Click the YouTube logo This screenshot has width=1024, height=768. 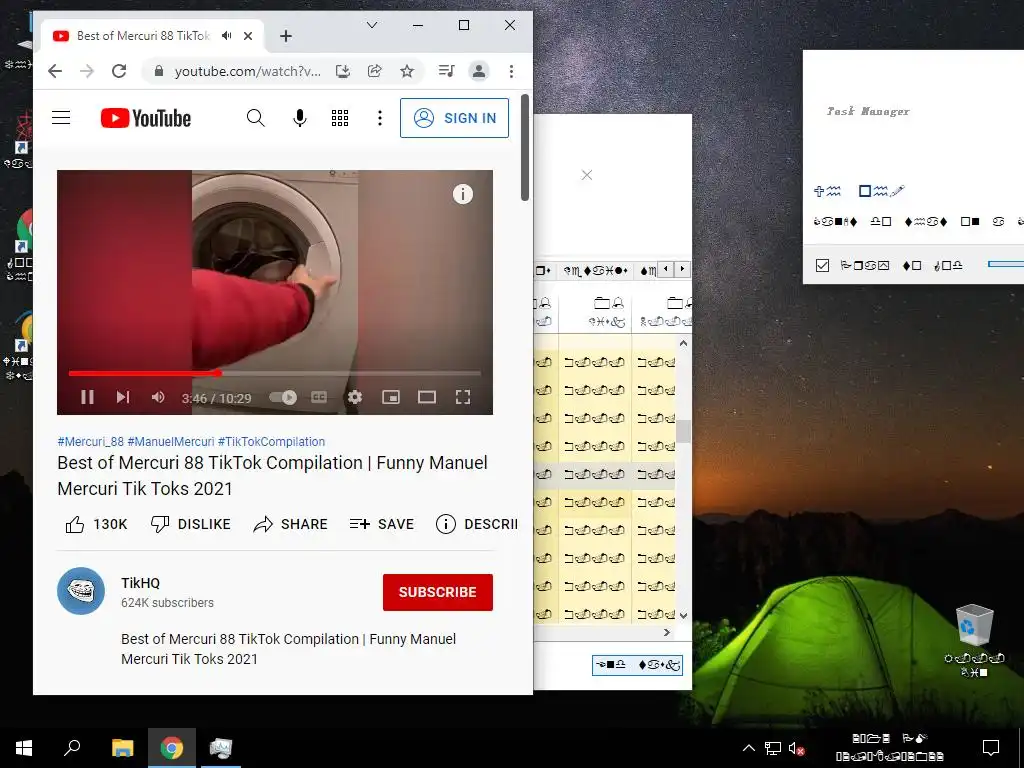pos(146,118)
